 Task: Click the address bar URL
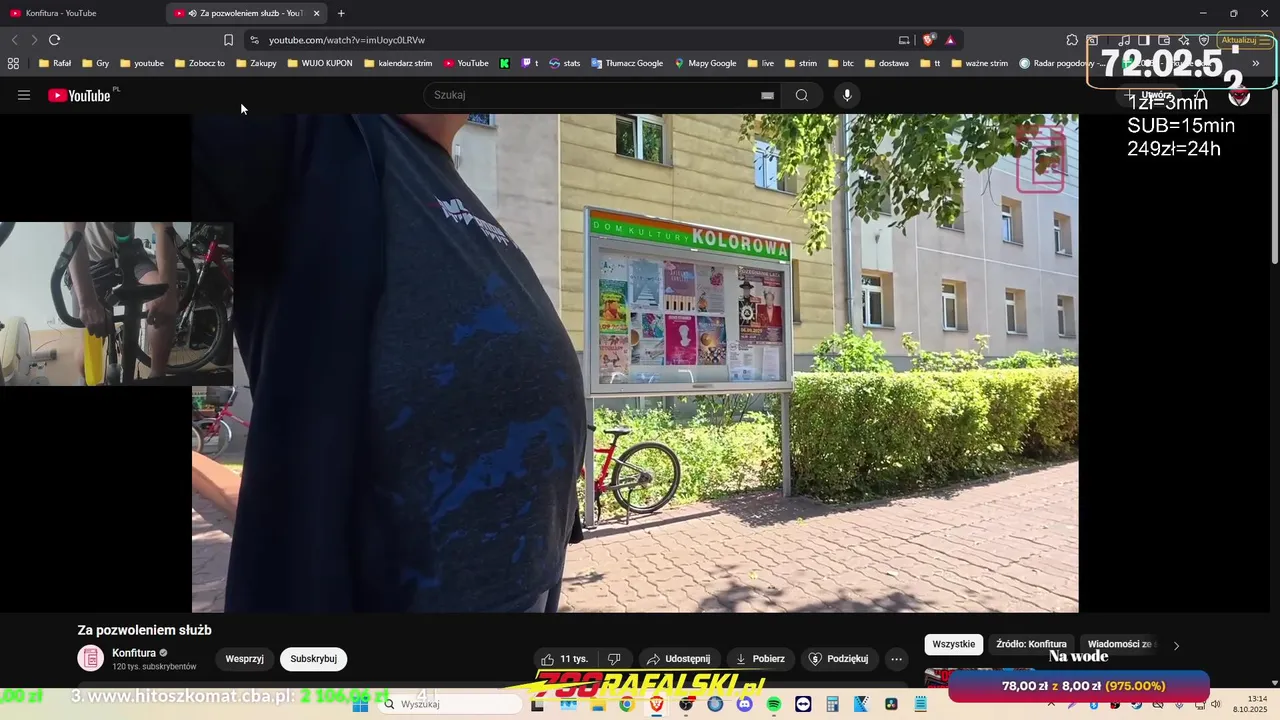(x=347, y=40)
